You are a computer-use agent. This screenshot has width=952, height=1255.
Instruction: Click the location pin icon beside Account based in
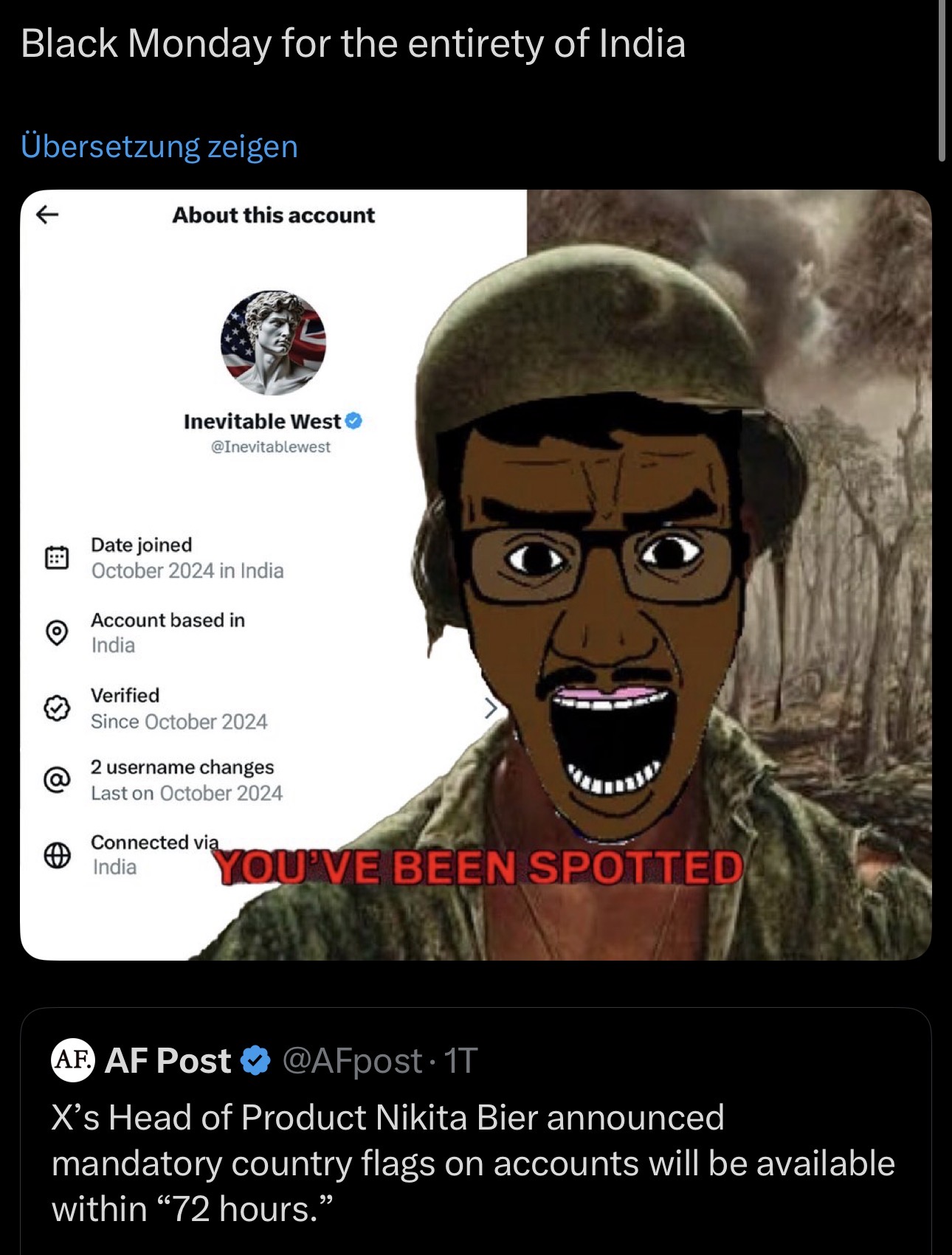(57, 632)
